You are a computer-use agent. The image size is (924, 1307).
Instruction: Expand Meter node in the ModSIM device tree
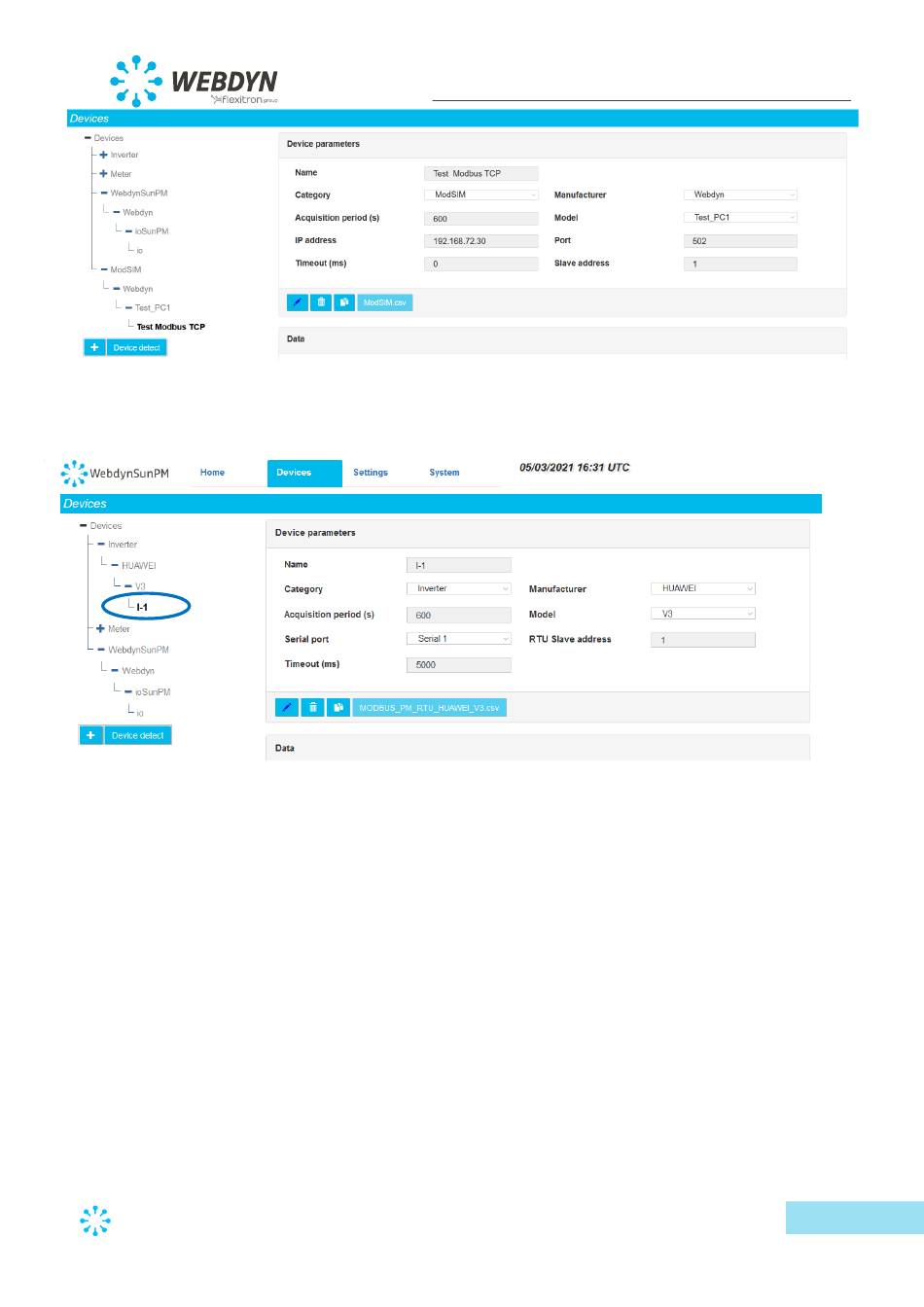coord(103,174)
